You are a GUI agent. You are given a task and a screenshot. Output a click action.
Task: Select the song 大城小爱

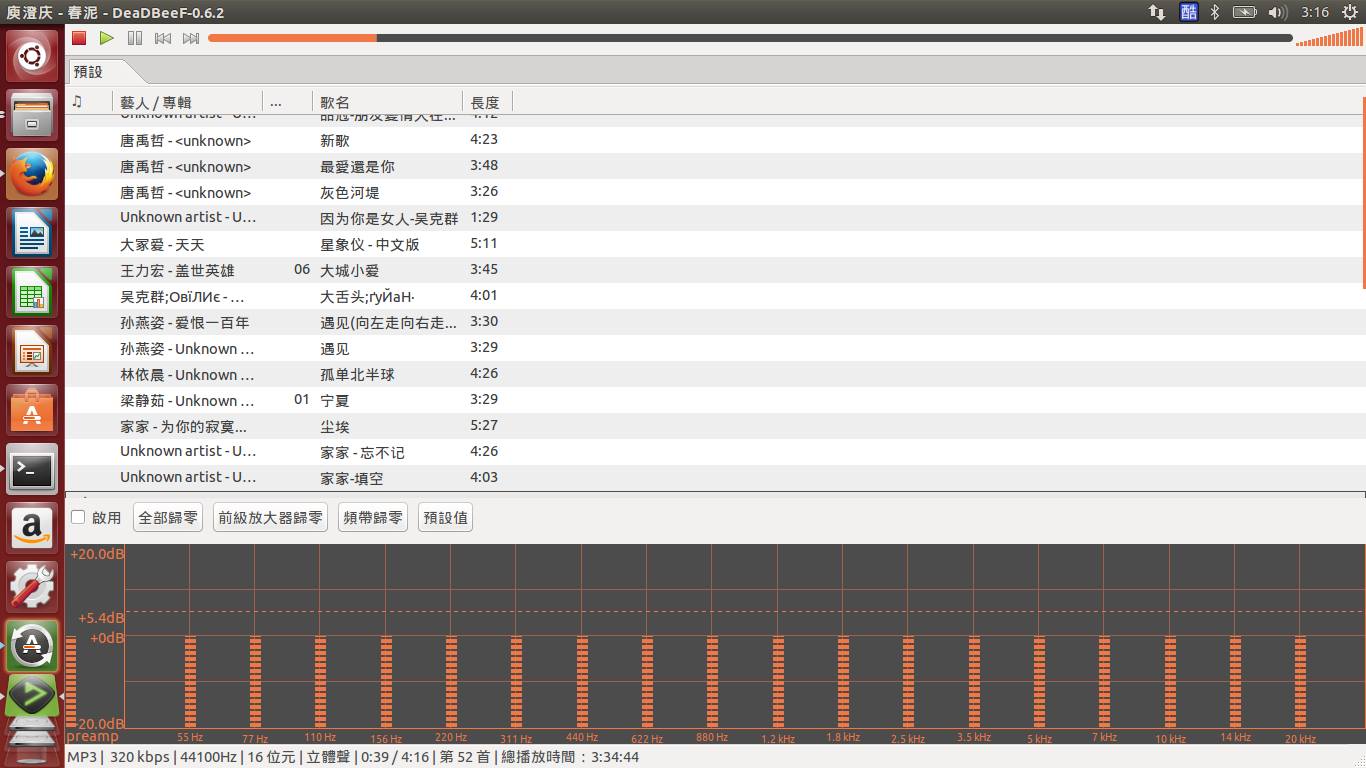point(714,270)
